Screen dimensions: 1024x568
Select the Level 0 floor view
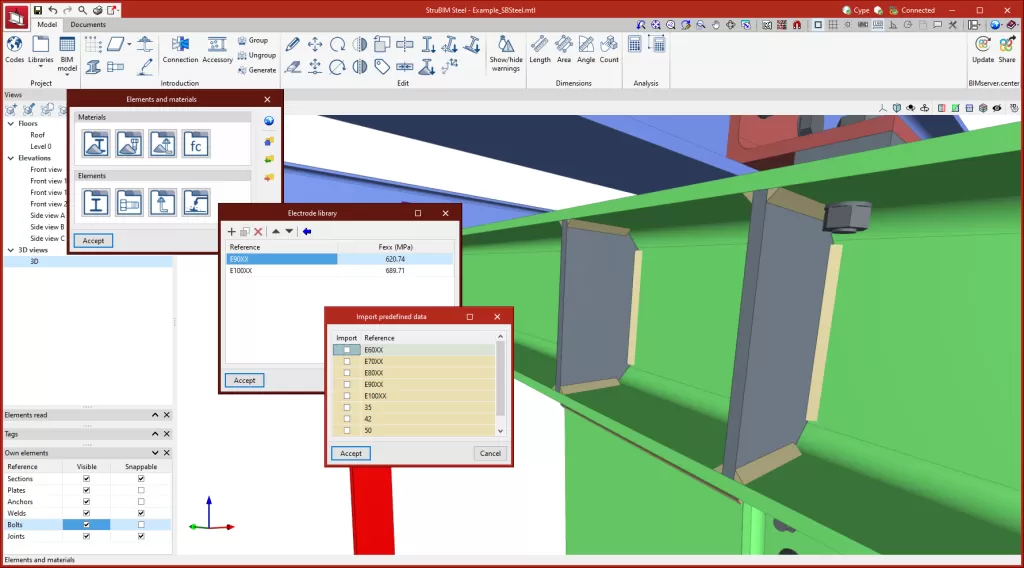[x=40, y=147]
